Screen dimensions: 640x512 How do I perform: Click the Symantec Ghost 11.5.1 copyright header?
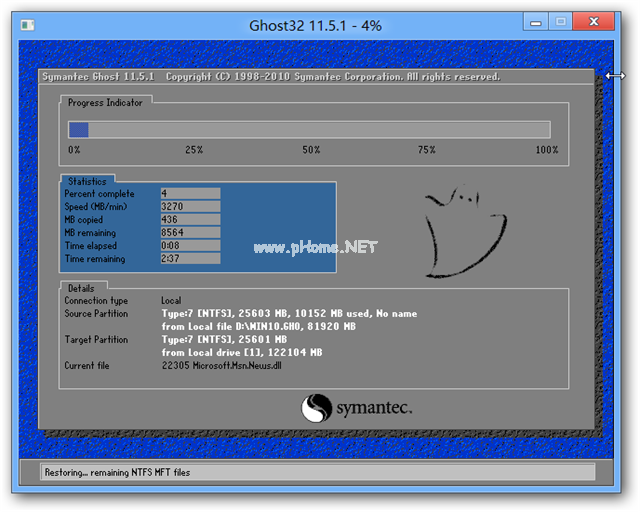tap(271, 77)
